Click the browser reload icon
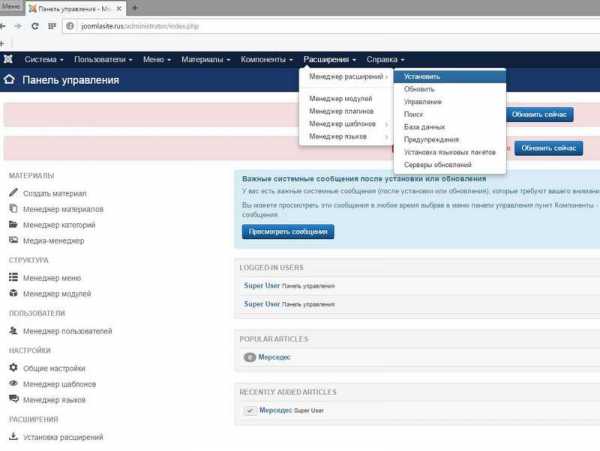600x451 pixels. (x=35, y=26)
